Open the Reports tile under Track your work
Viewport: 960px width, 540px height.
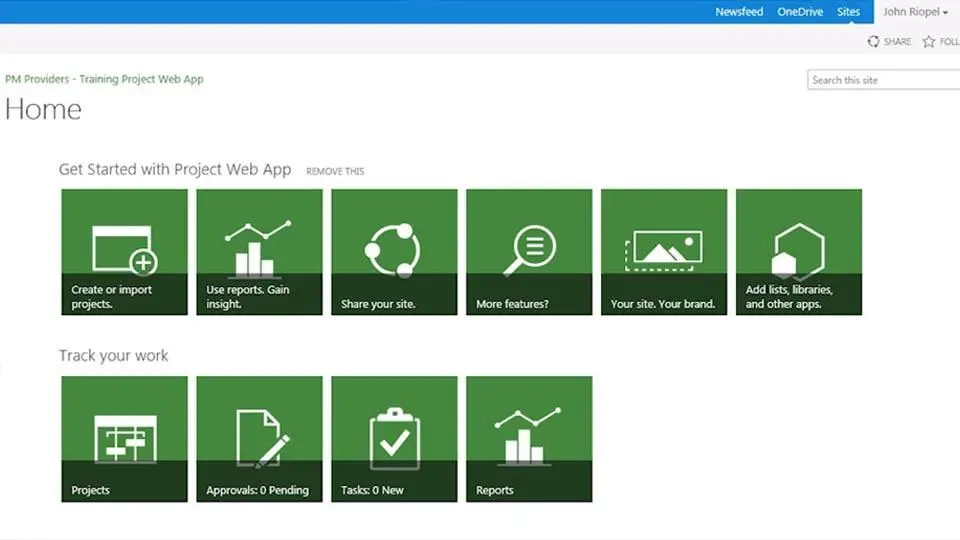click(529, 439)
